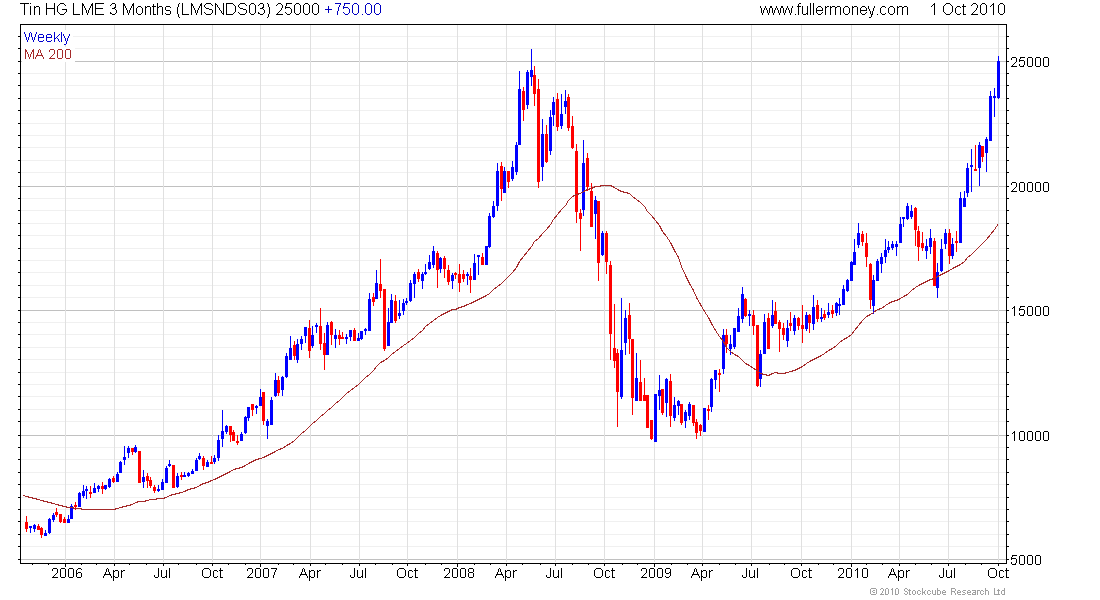The height and width of the screenshot is (600, 1100).
Task: Click the 25000 price axis label
Action: click(1030, 62)
